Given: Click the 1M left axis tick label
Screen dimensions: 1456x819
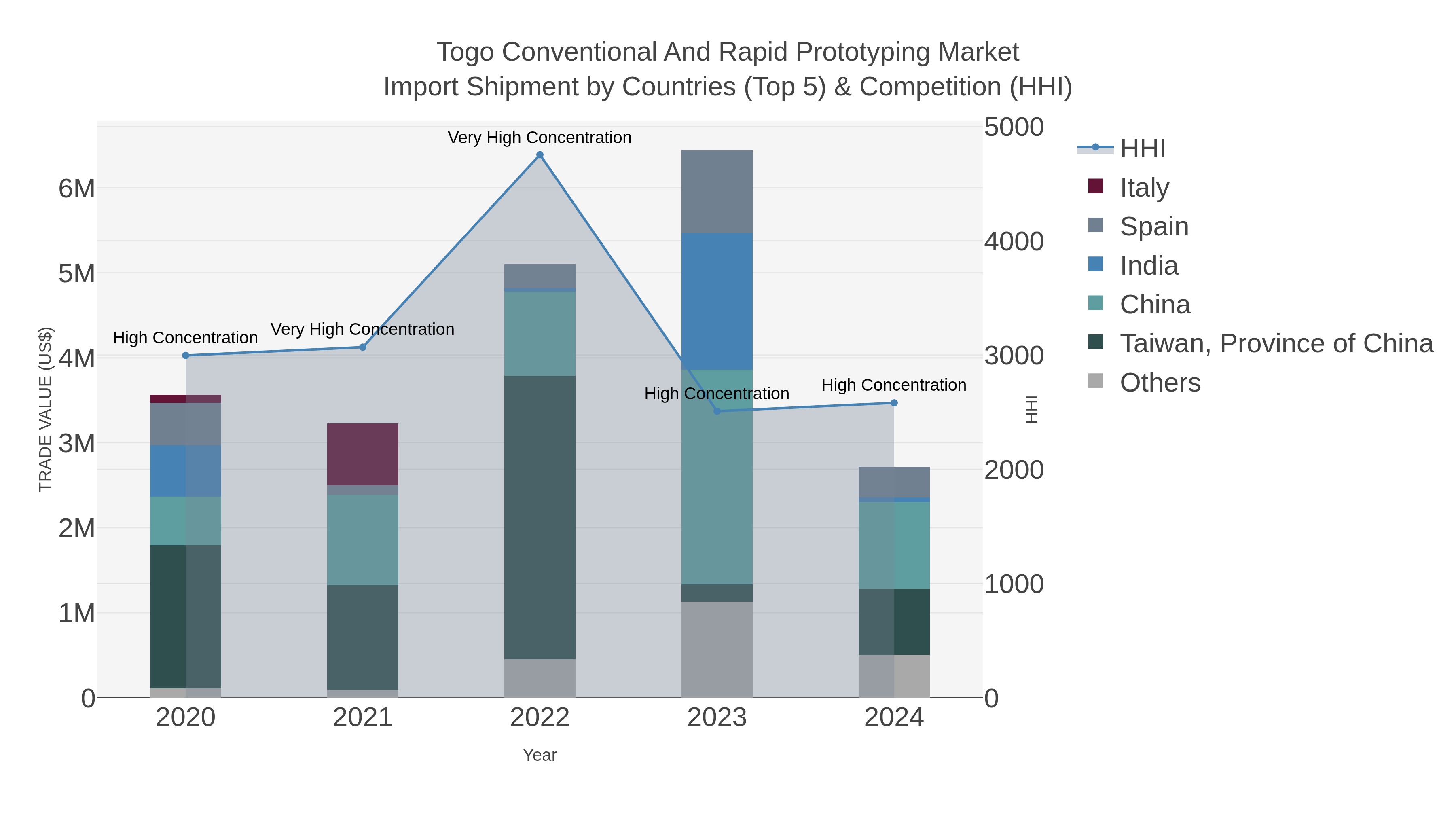Looking at the screenshot, I should (77, 613).
